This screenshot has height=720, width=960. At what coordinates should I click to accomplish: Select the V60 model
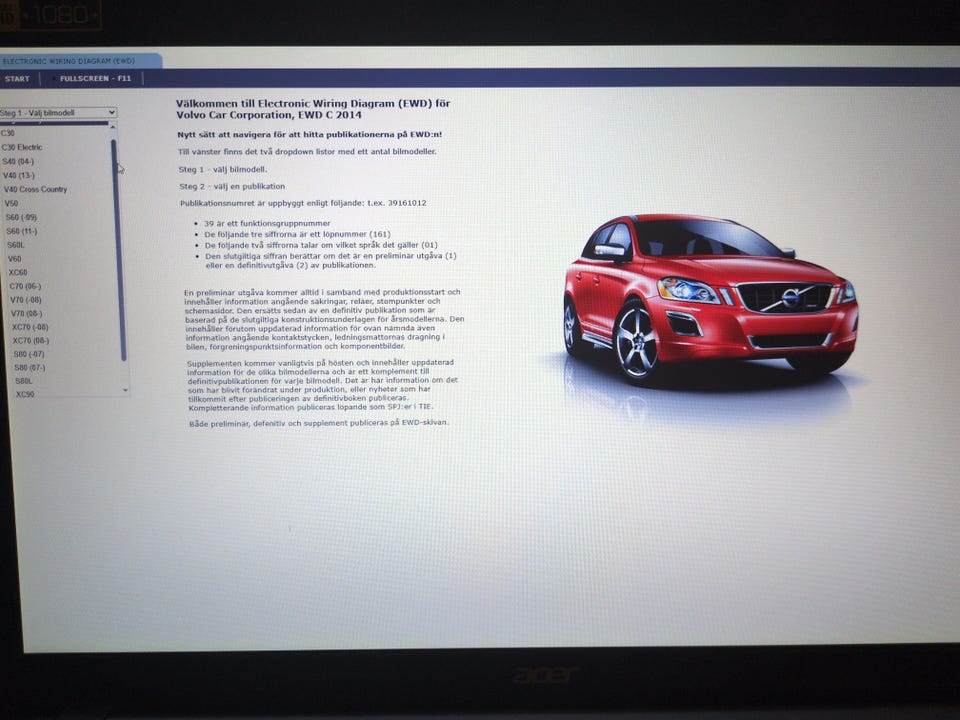point(15,259)
